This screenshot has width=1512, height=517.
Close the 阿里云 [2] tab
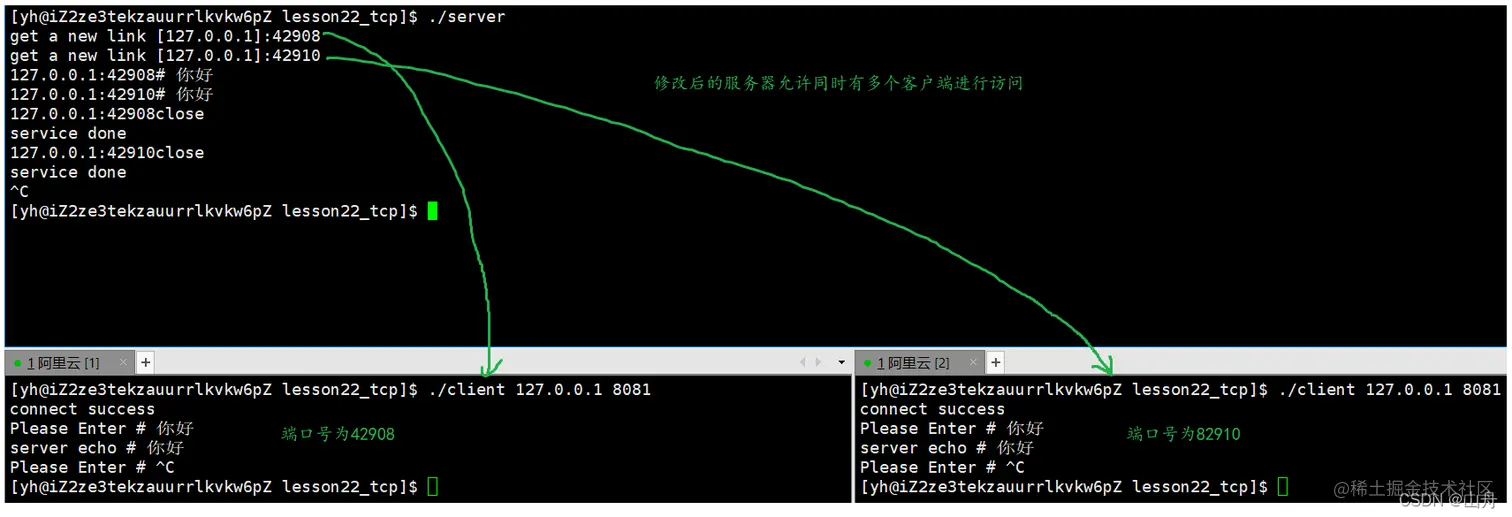click(974, 363)
